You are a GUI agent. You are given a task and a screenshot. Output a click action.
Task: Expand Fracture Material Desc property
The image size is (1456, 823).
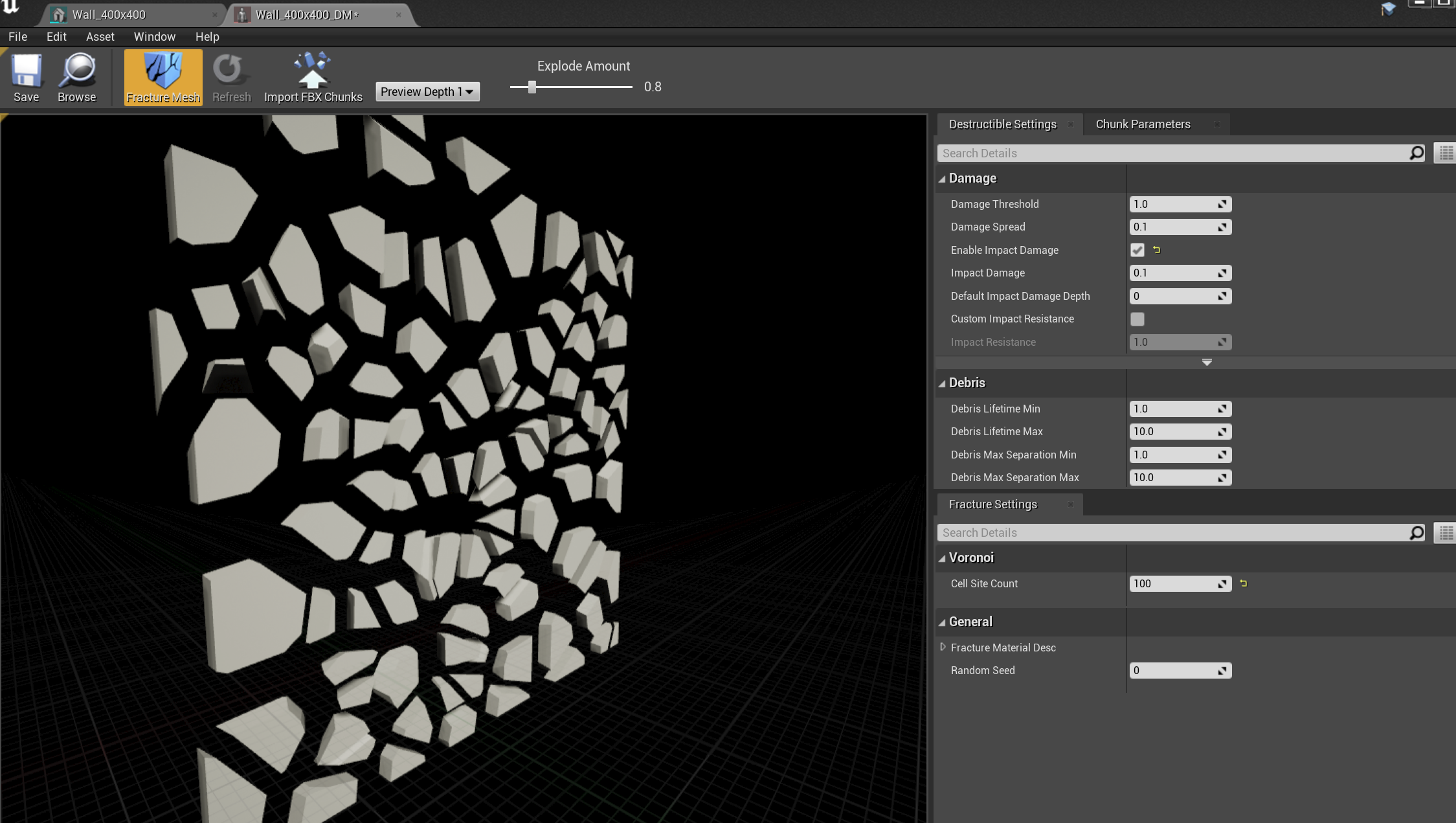pyautogui.click(x=943, y=647)
